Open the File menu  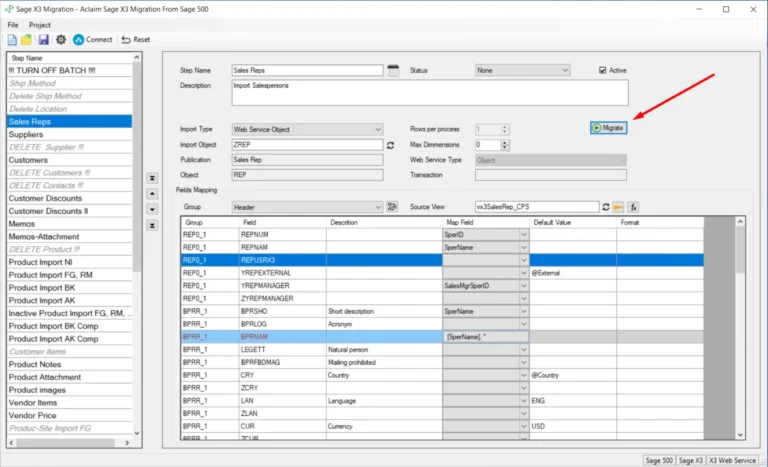click(13, 24)
